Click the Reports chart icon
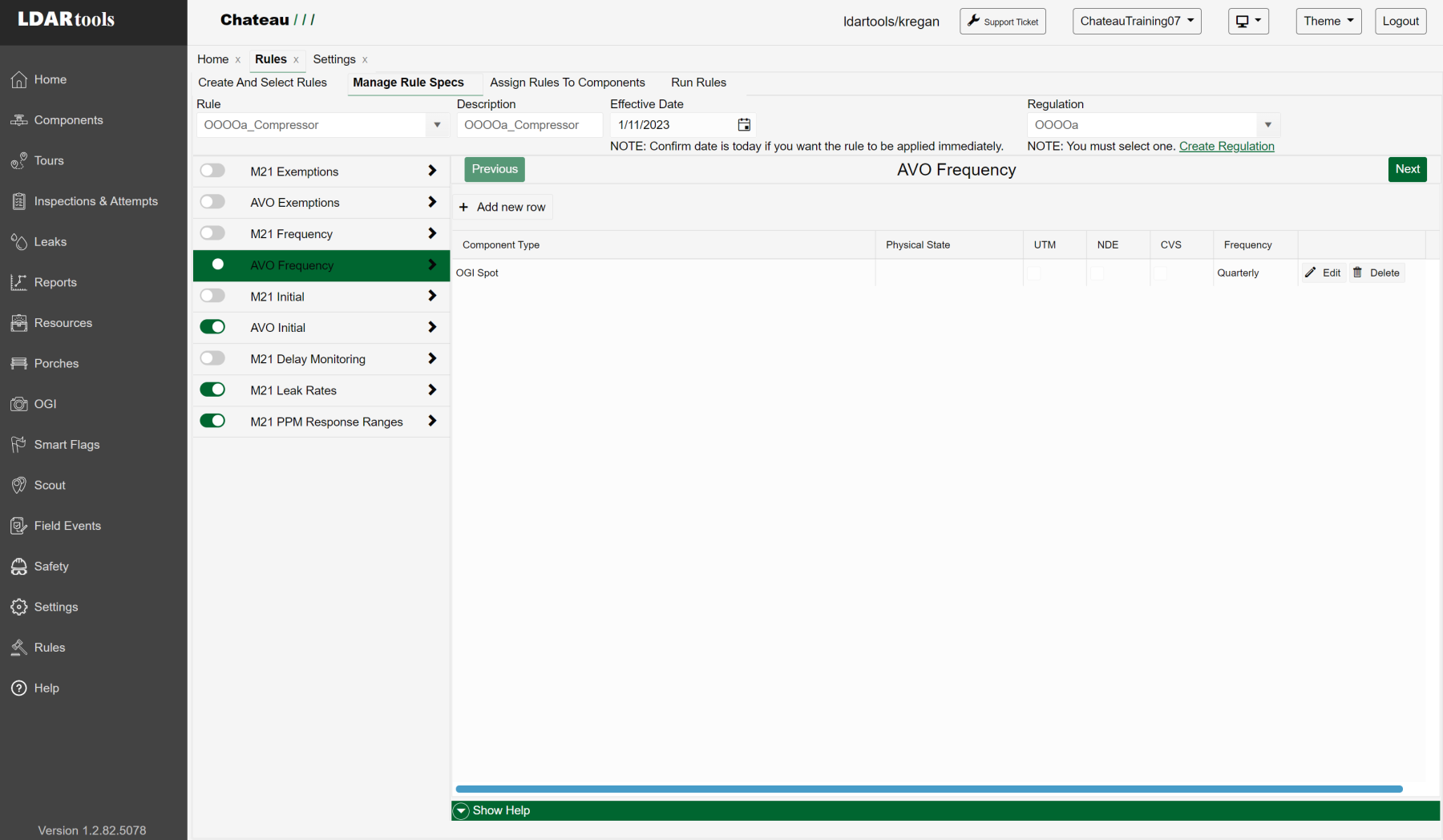This screenshot has width=1443, height=840. pos(18,283)
